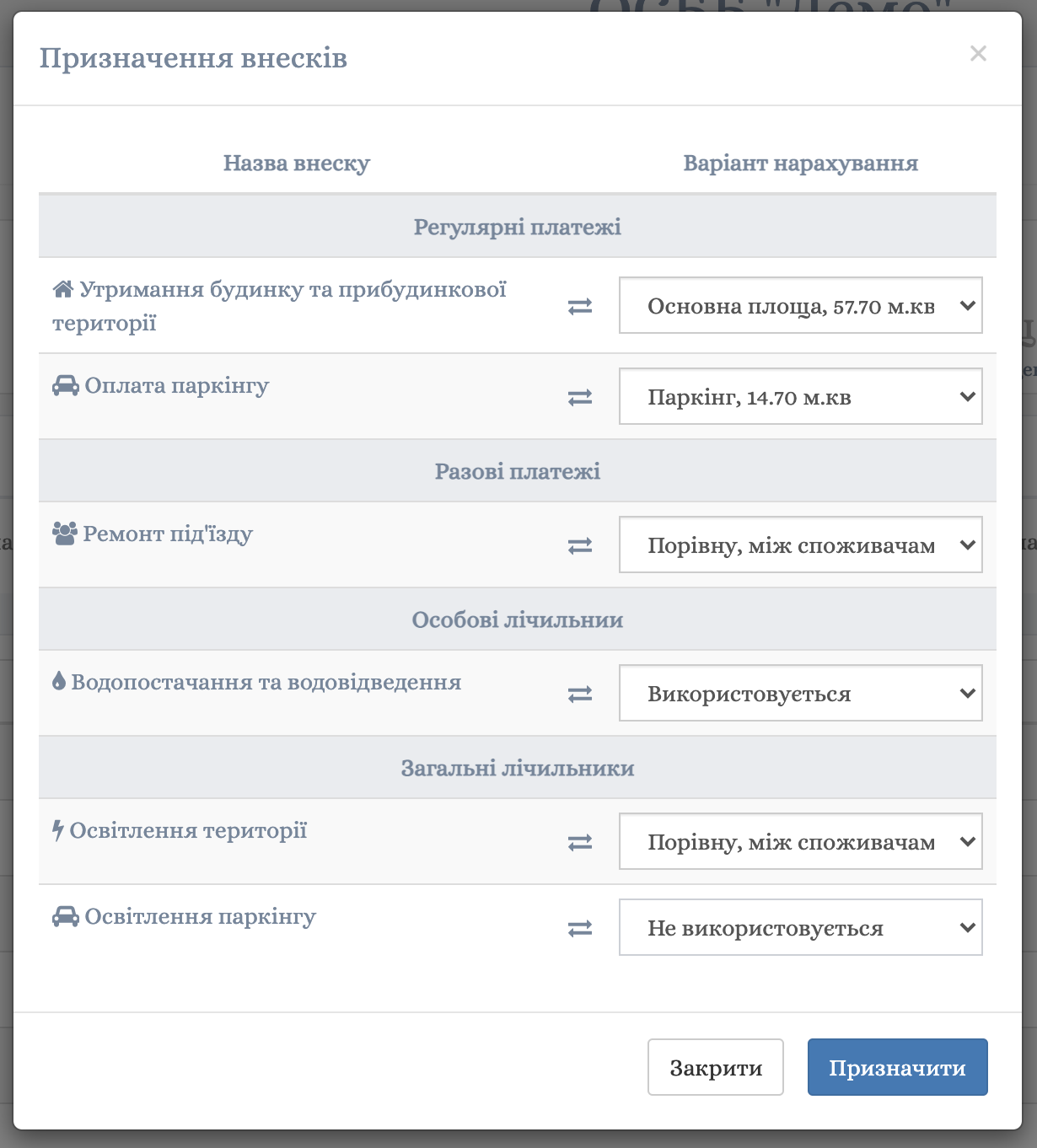Image resolution: width=1037 pixels, height=1148 pixels.
Task: Click the Регулярні платежі section header
Action: (518, 227)
